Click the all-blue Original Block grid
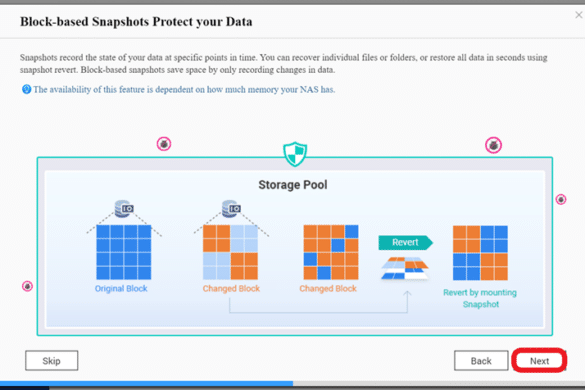 point(123,252)
